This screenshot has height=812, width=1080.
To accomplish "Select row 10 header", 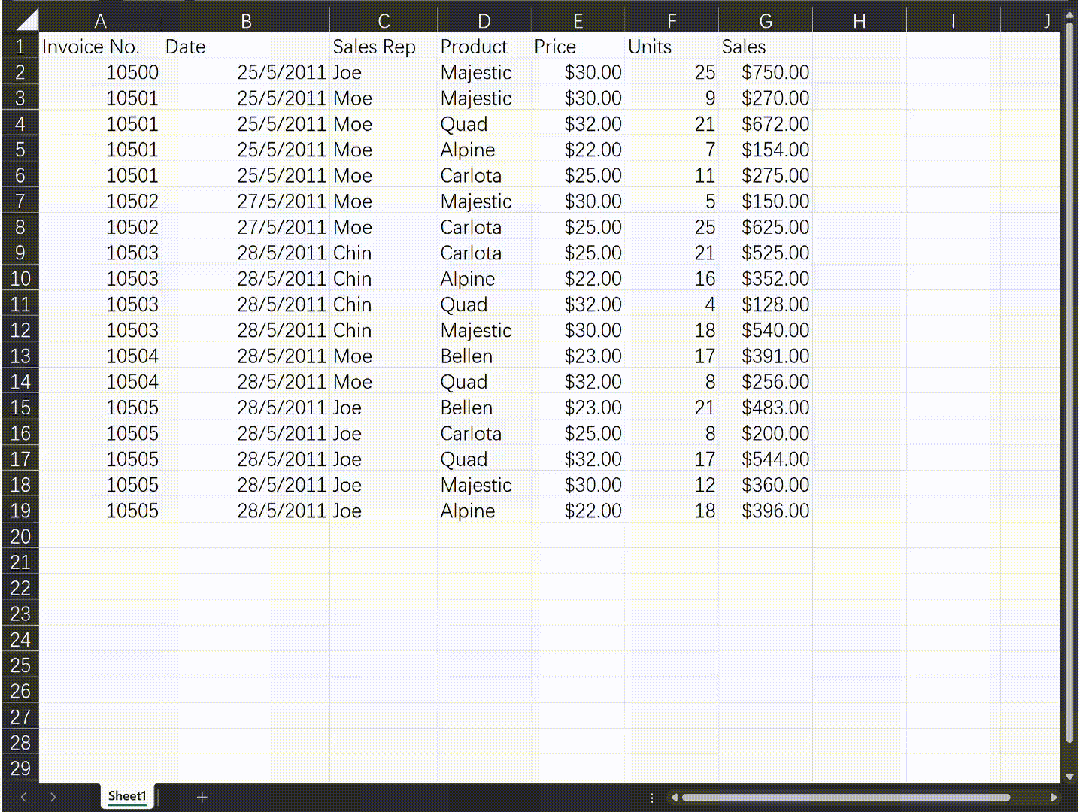I will click(x=20, y=279).
